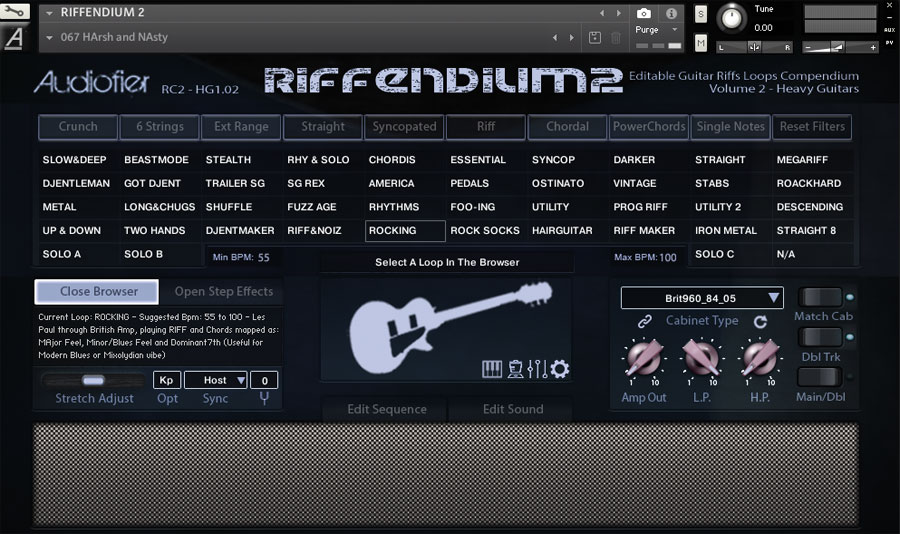This screenshot has height=534, width=900.
Task: Click the Reset Filters button
Action: coord(812,127)
